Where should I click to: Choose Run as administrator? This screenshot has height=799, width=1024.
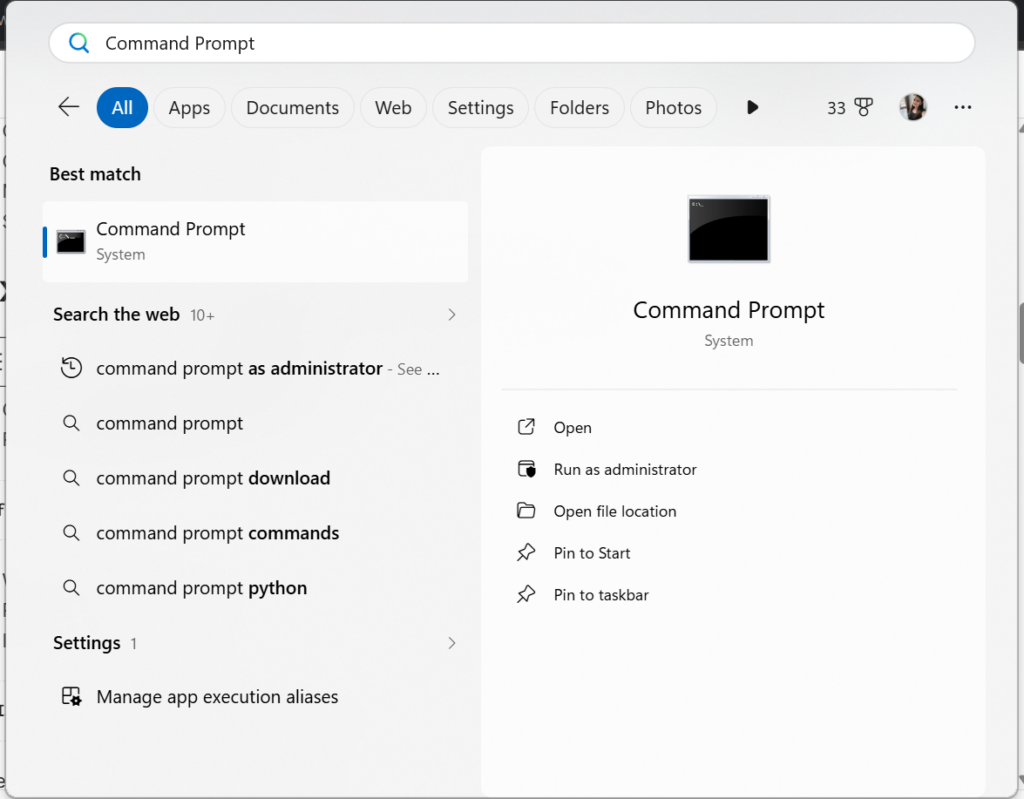click(x=625, y=469)
